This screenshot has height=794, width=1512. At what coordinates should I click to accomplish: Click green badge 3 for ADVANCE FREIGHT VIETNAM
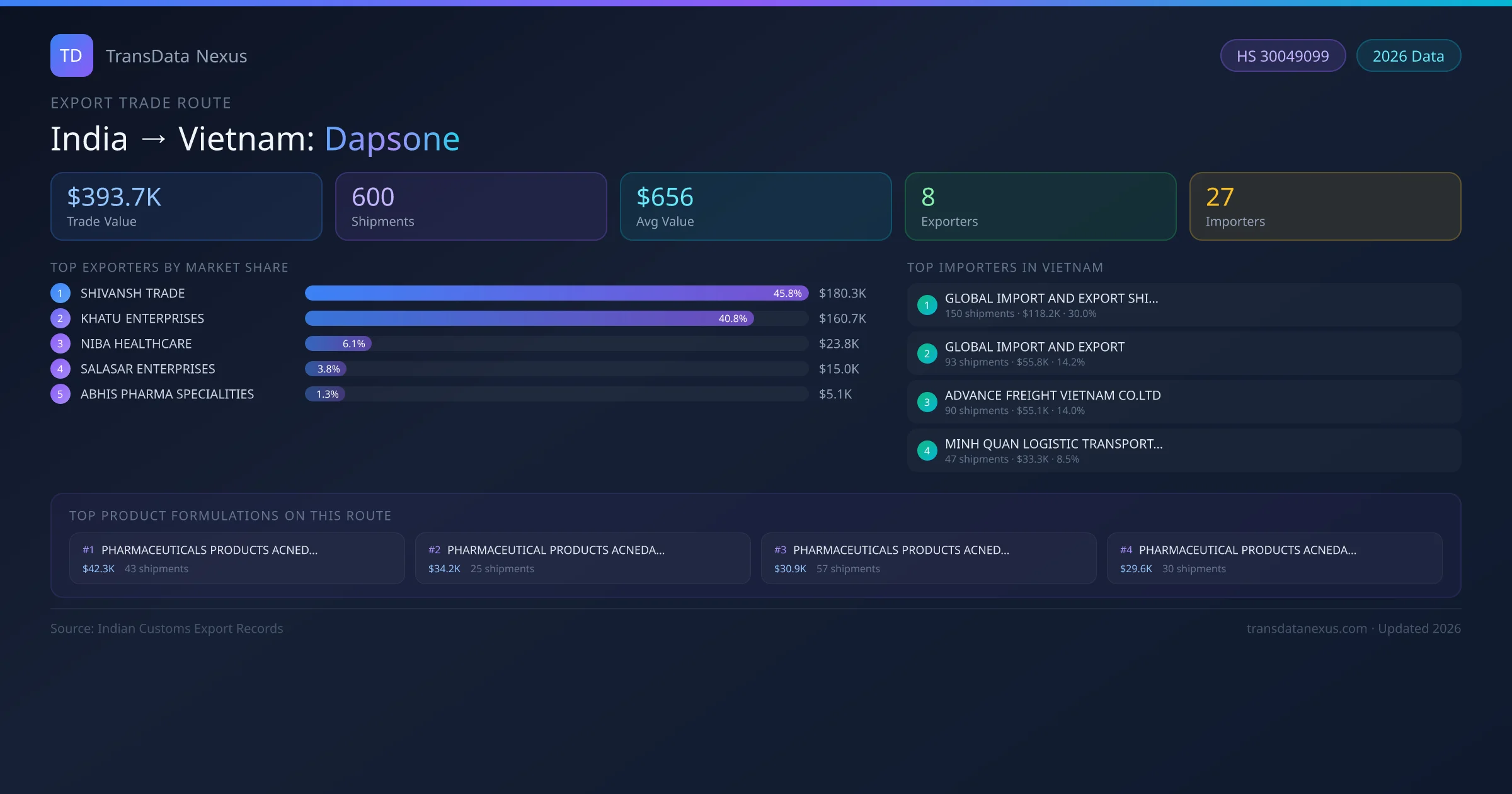click(927, 402)
